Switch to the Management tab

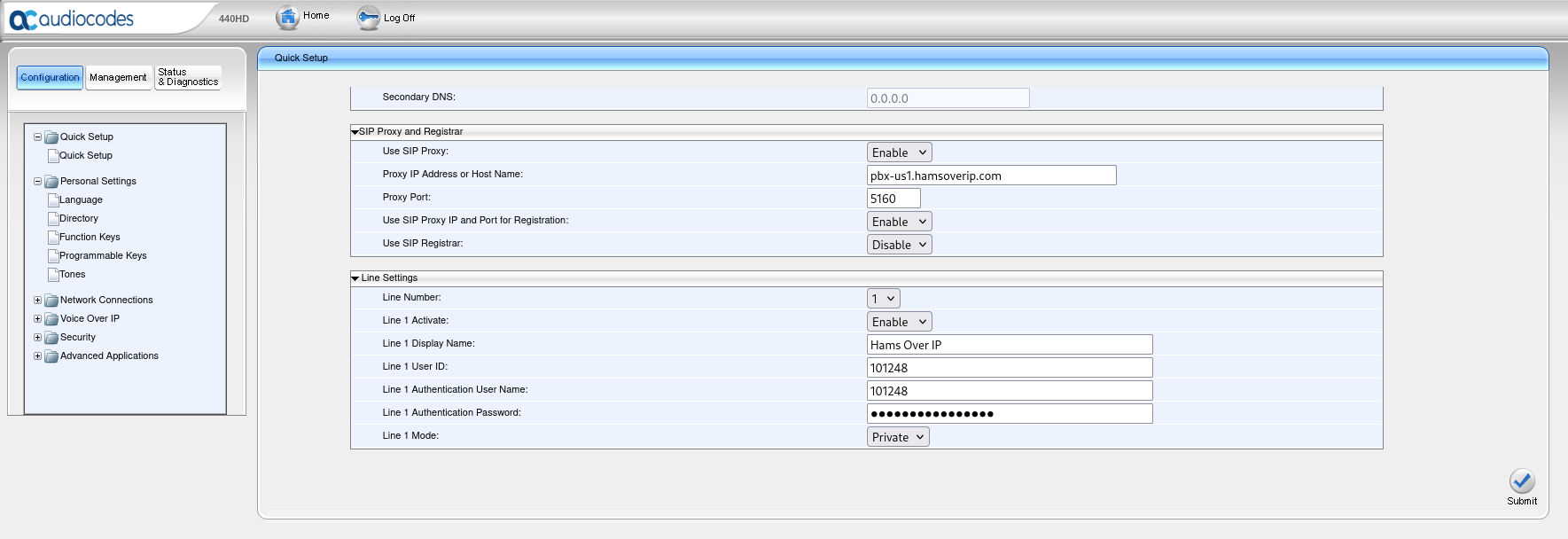[x=118, y=78]
